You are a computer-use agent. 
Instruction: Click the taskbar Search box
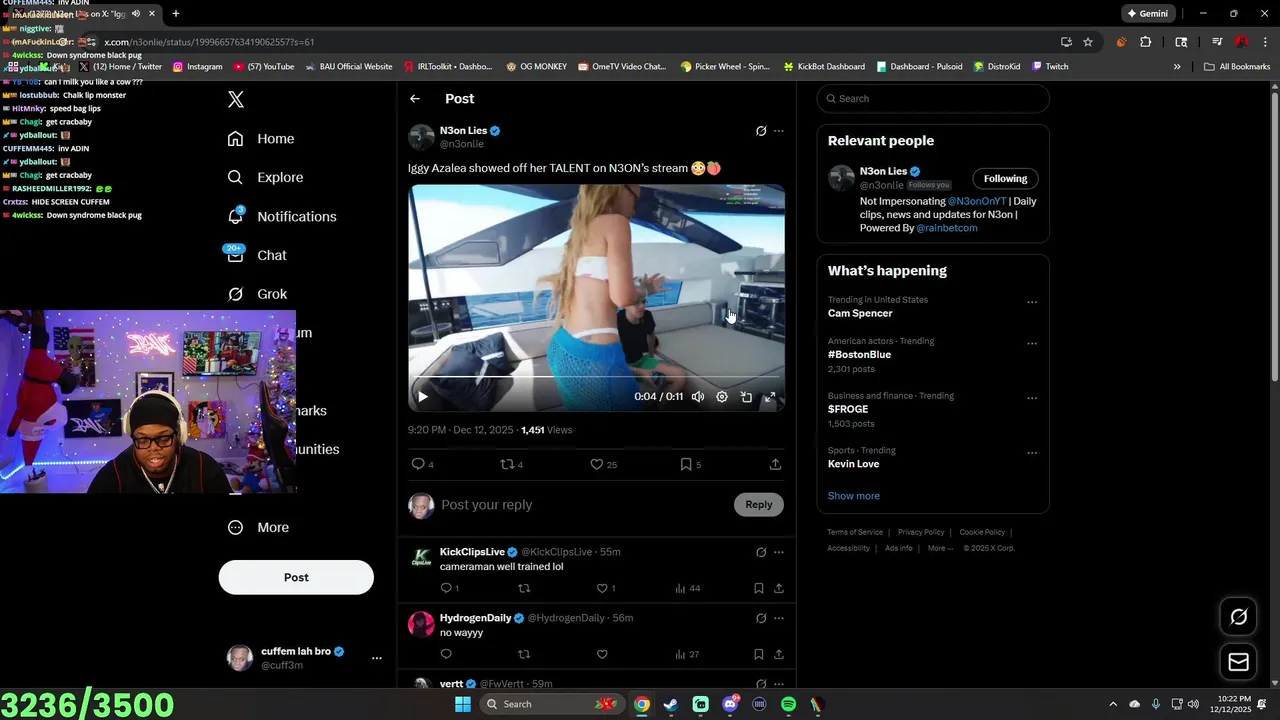551,704
